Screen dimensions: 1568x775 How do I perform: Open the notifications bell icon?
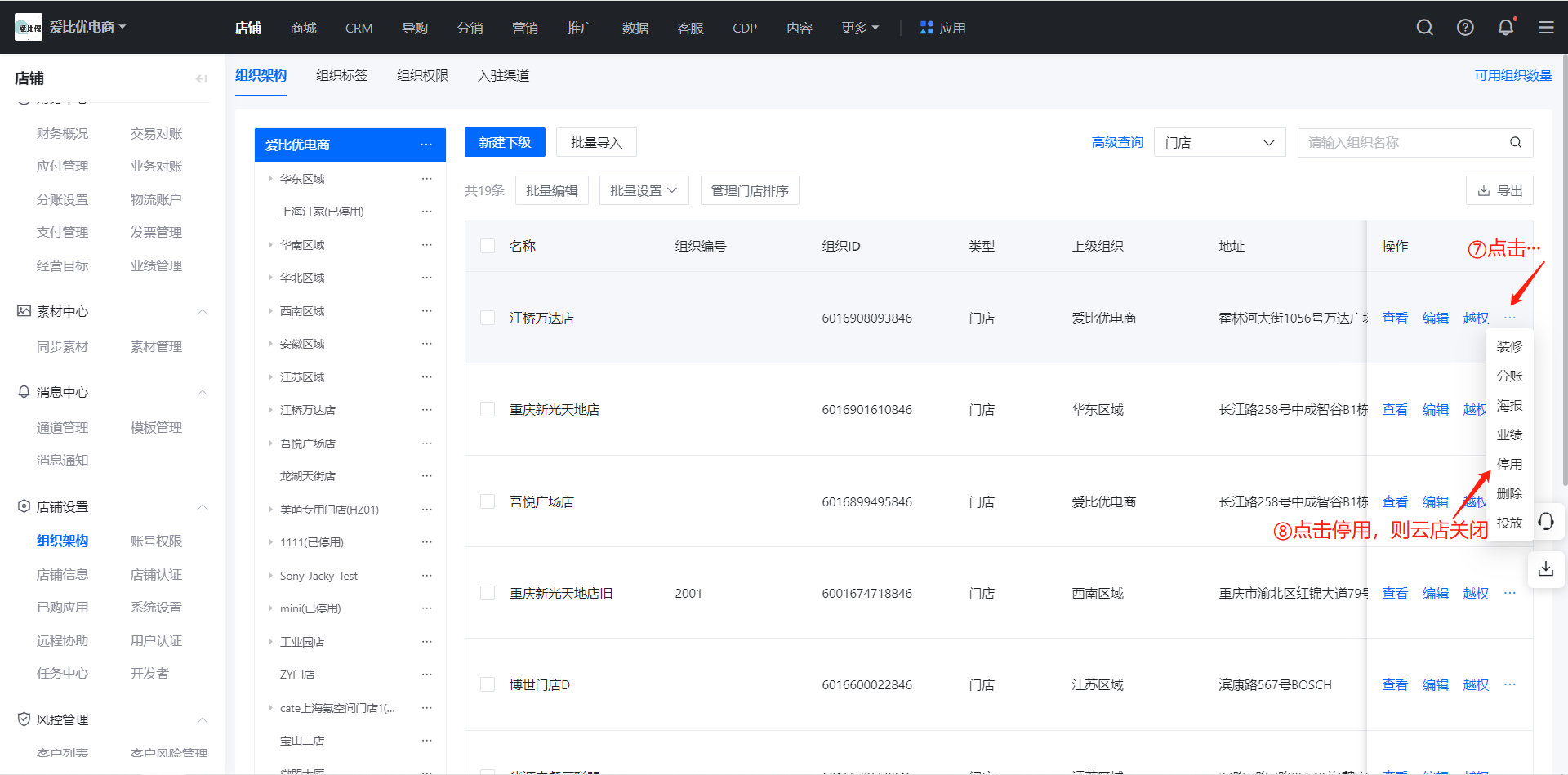click(x=1506, y=28)
